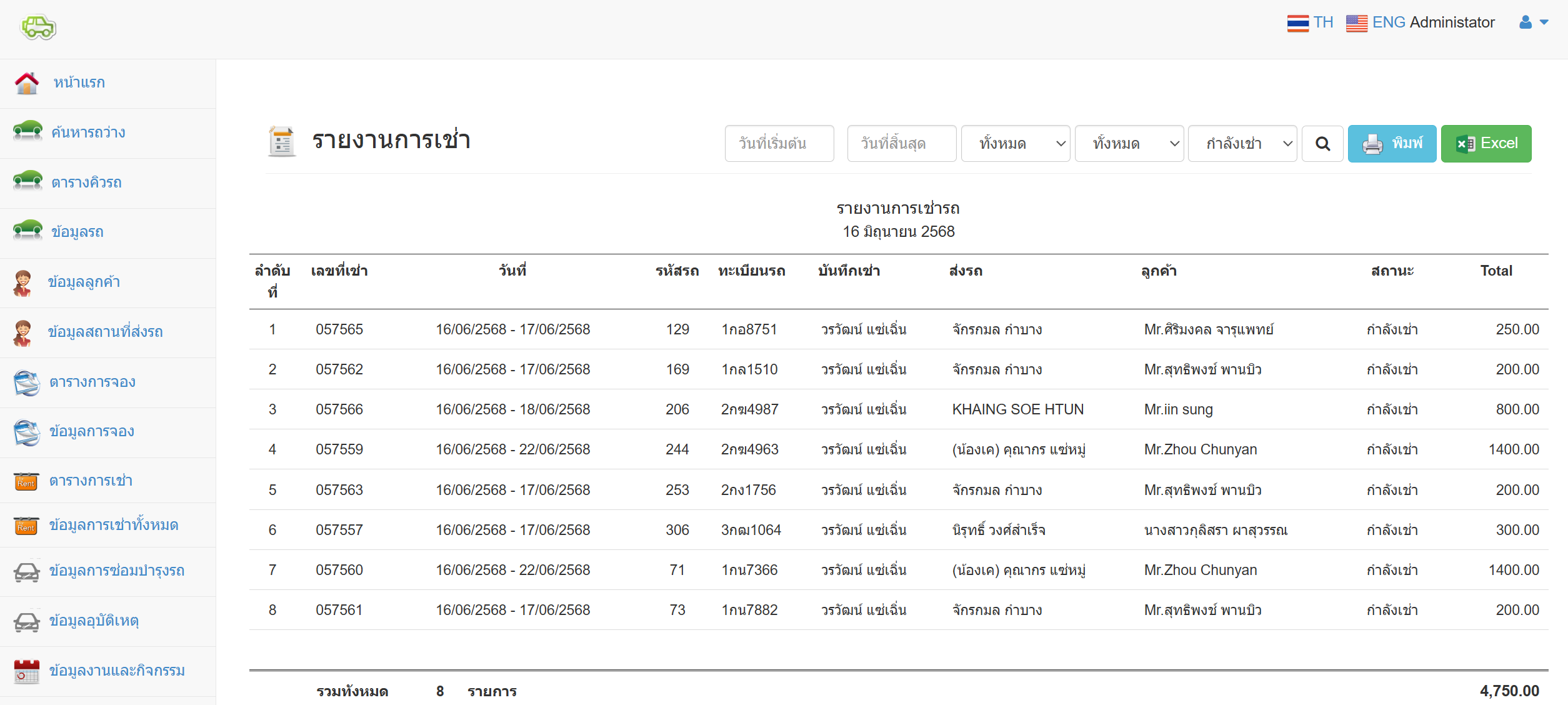
Task: Click the booking icon beside ข้อมูลการจอง
Action: 27,432
